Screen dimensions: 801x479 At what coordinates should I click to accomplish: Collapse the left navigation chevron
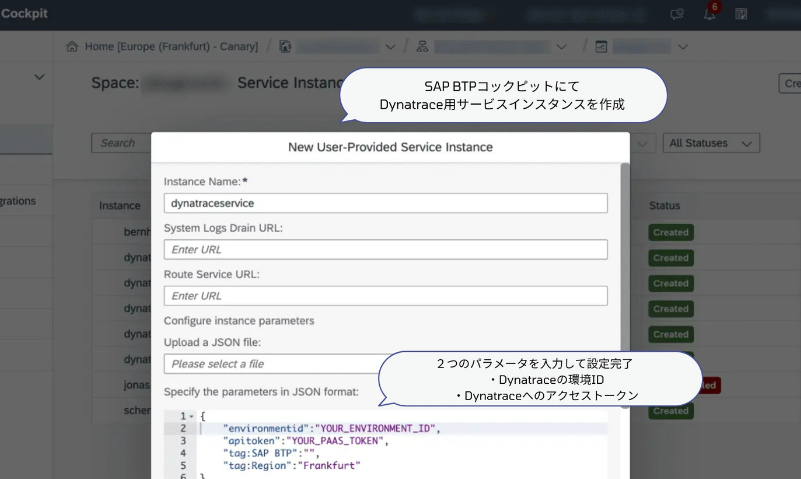point(39,77)
